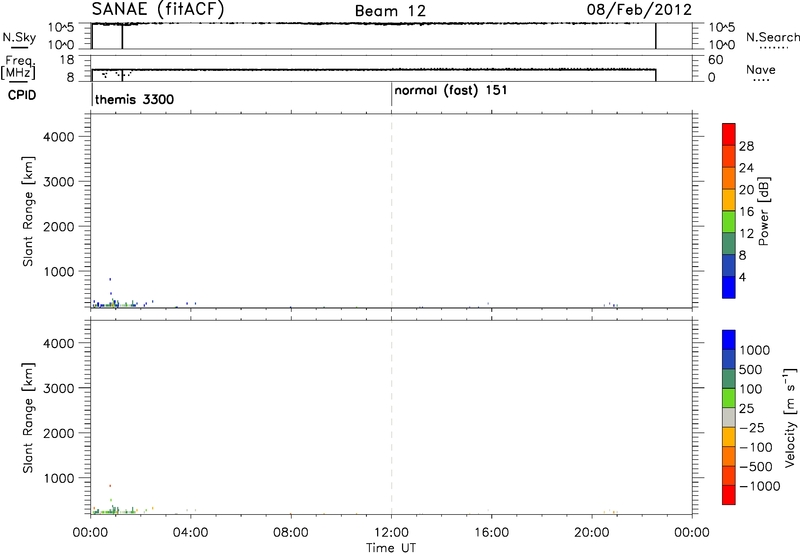Click the SANAE (fitACF) title text
Viewport: 800px width, 554px height.
pyautogui.click(x=158, y=10)
